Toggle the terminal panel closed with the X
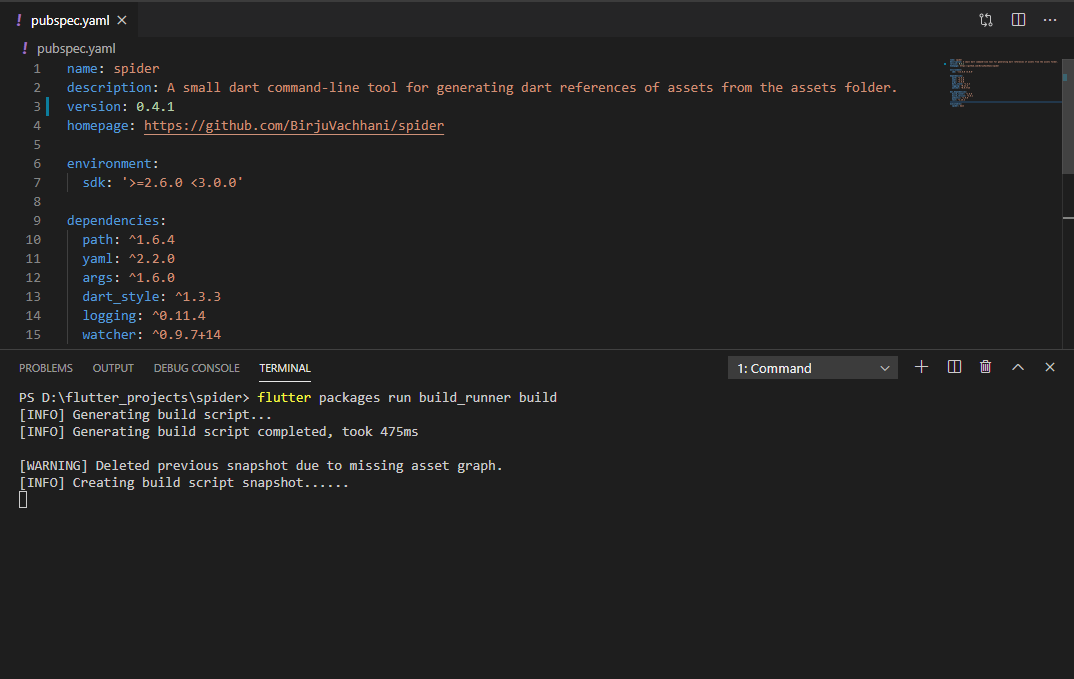 1049,367
